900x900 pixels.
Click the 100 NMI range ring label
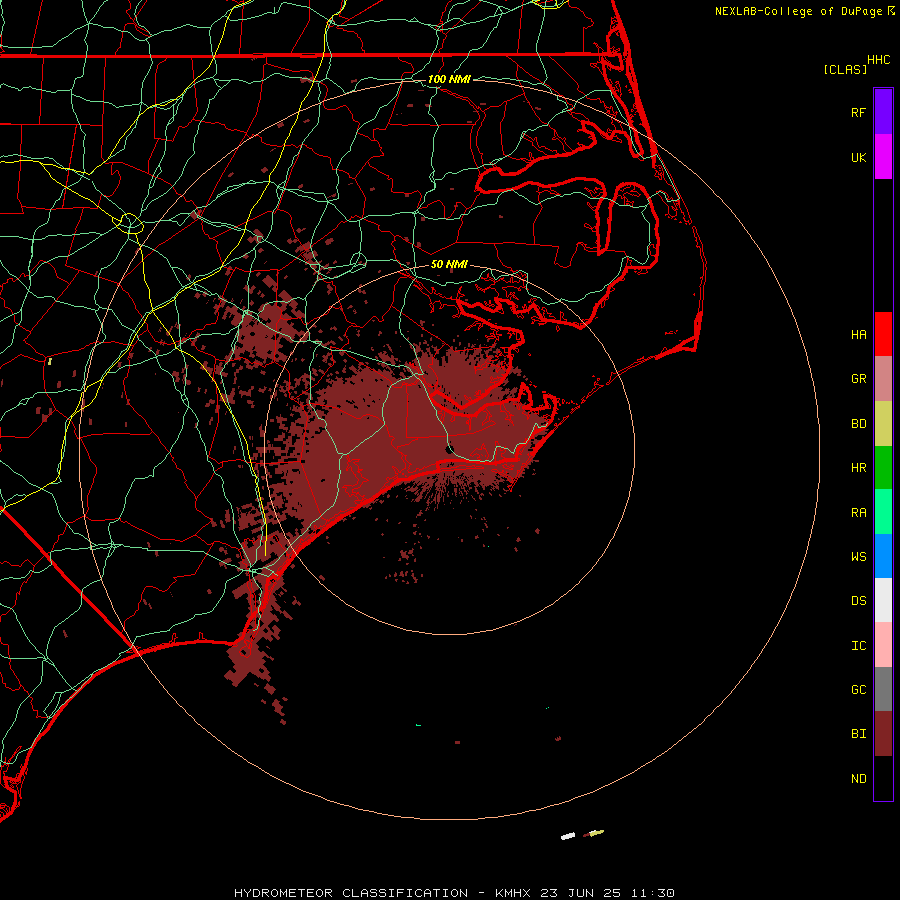449,79
